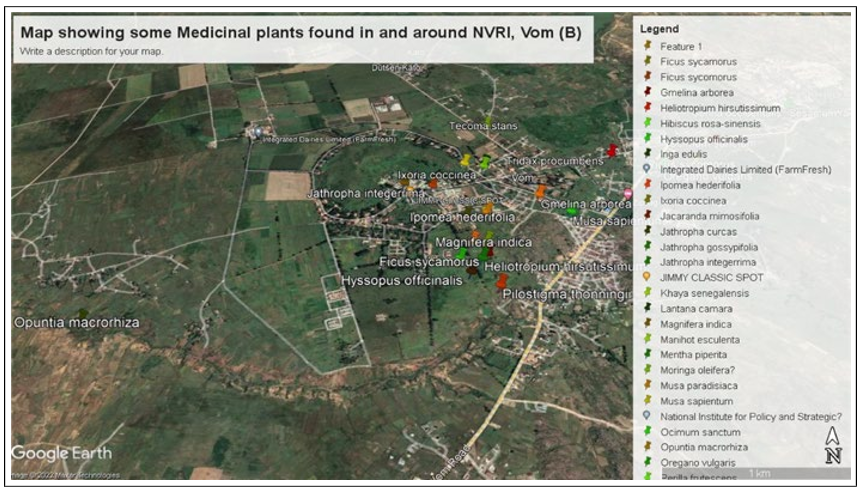
Task: Click the Hyssopus officinalis label on the map
Action: click(x=402, y=281)
